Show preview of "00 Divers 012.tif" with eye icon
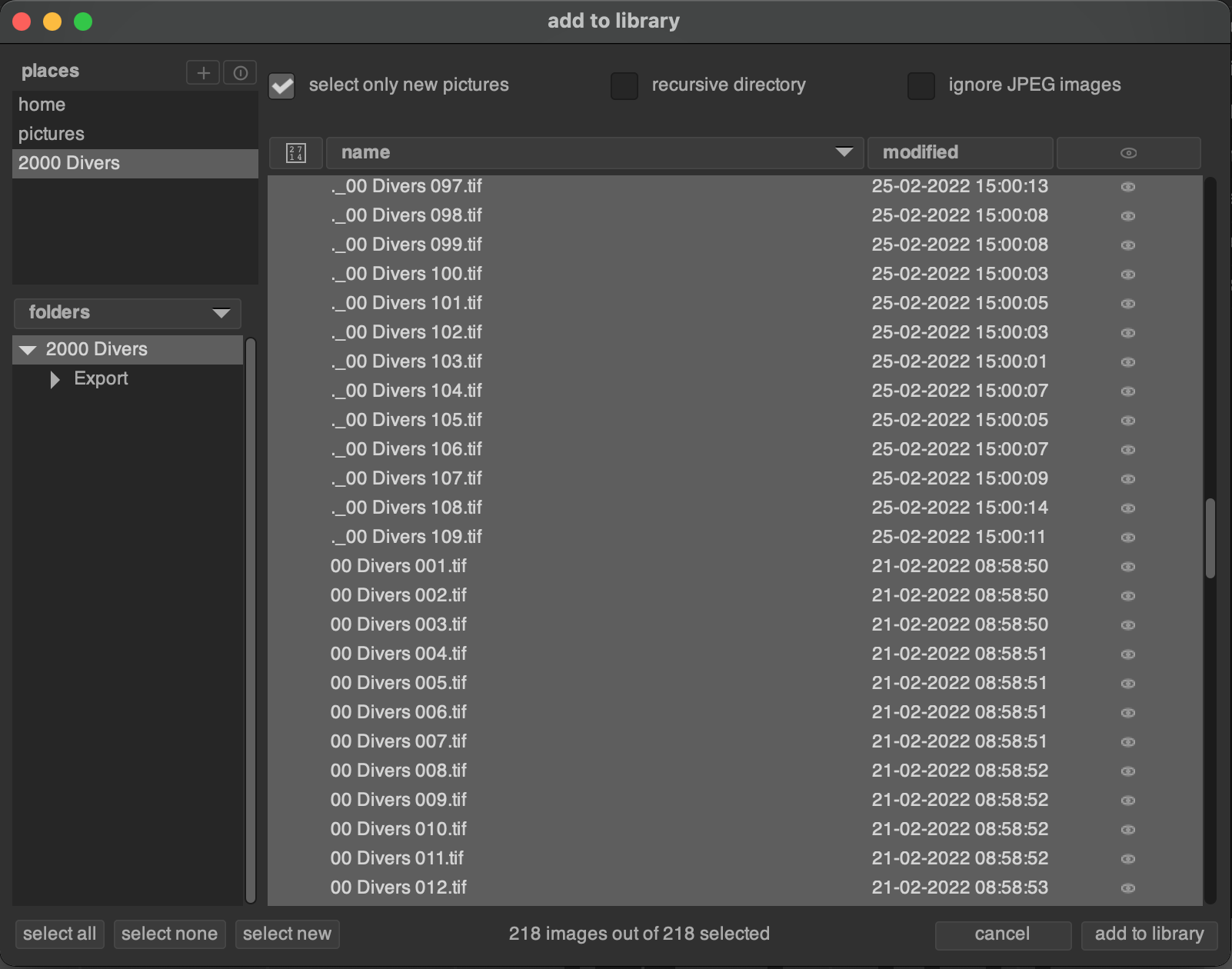 [x=1127, y=887]
